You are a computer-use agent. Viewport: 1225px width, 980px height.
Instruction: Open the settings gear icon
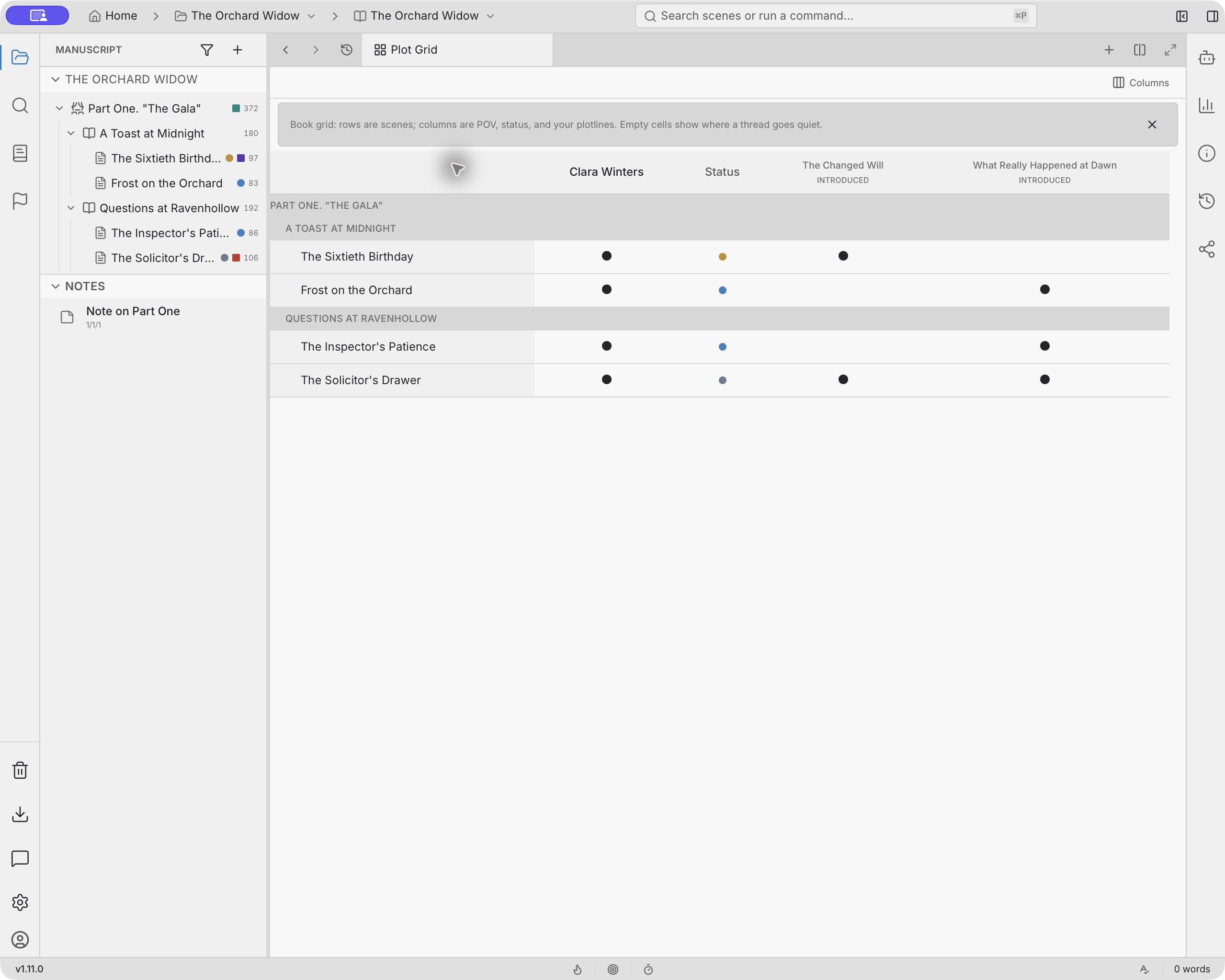(20, 902)
